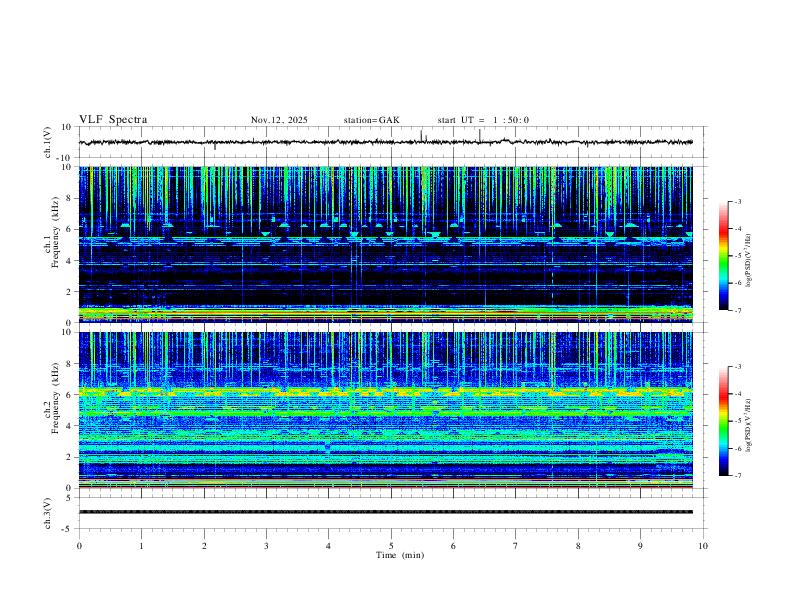Click the date "Nov.12, 2025"
The image size is (792, 612).
point(279,120)
